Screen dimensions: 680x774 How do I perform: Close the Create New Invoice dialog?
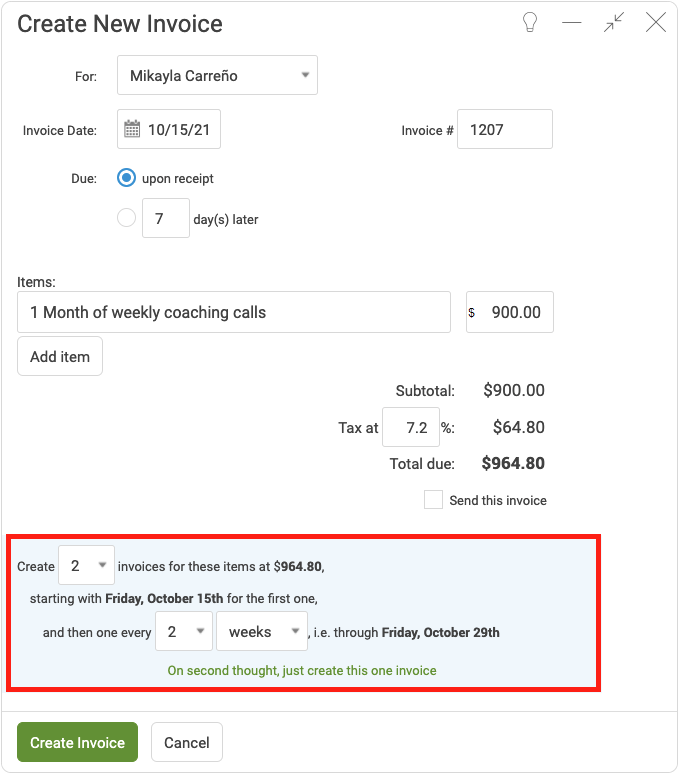click(656, 22)
